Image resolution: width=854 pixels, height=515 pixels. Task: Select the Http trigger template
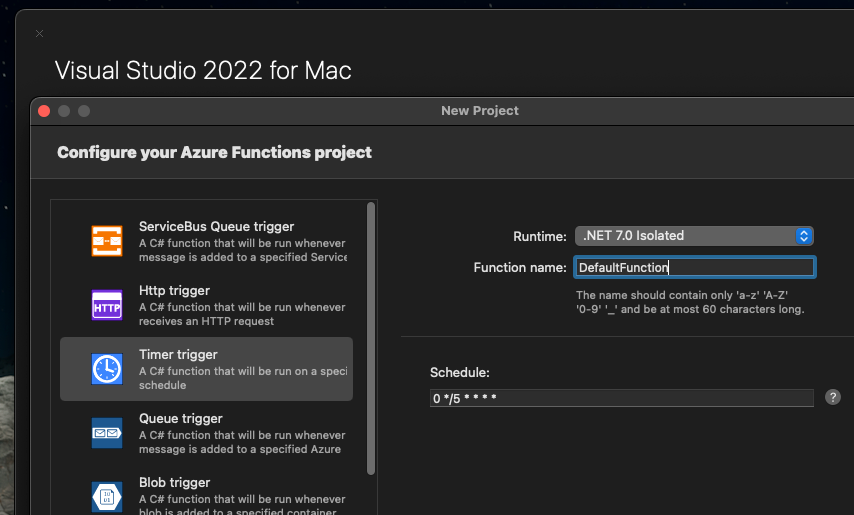[206, 305]
